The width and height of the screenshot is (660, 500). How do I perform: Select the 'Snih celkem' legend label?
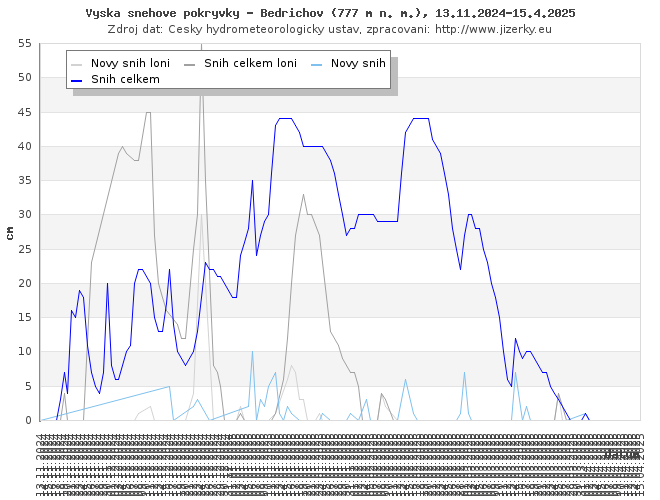(125, 78)
